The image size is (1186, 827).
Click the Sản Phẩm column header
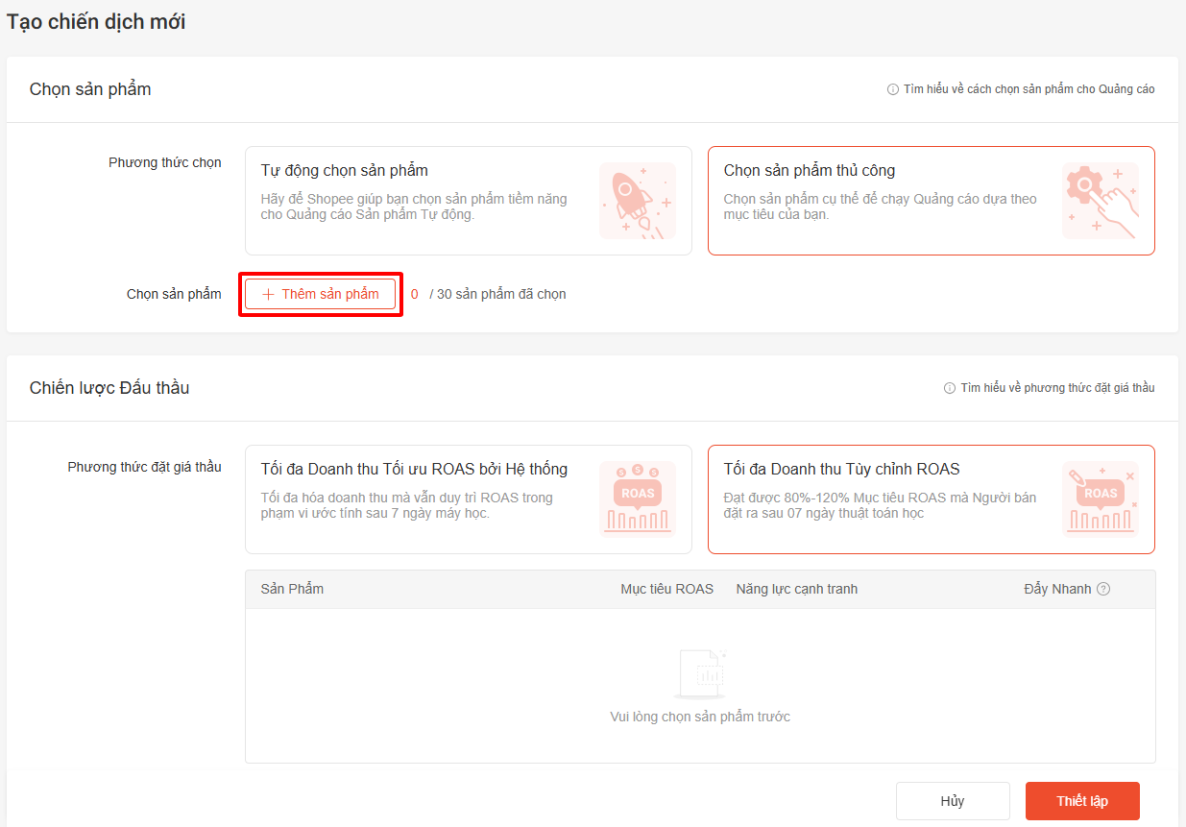[x=292, y=589]
